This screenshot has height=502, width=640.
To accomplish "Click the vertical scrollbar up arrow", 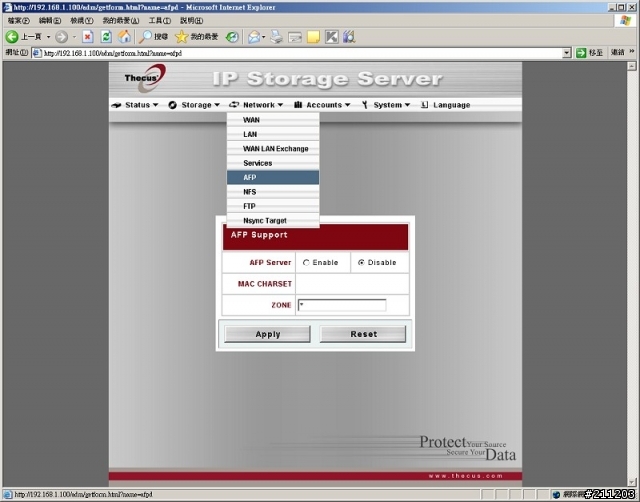I will [x=632, y=66].
